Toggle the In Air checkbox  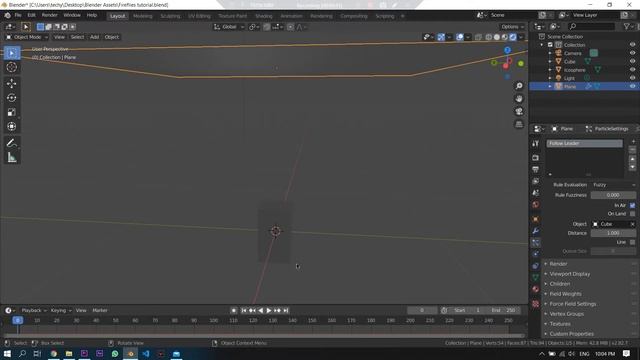point(632,205)
